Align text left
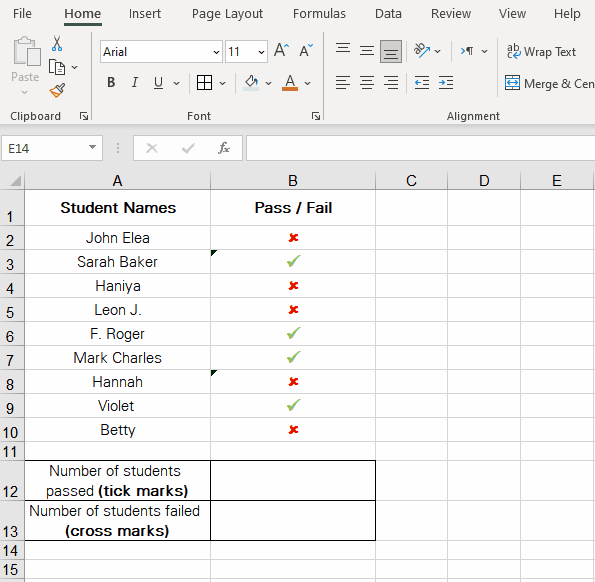This screenshot has height=582, width=595. tap(343, 82)
